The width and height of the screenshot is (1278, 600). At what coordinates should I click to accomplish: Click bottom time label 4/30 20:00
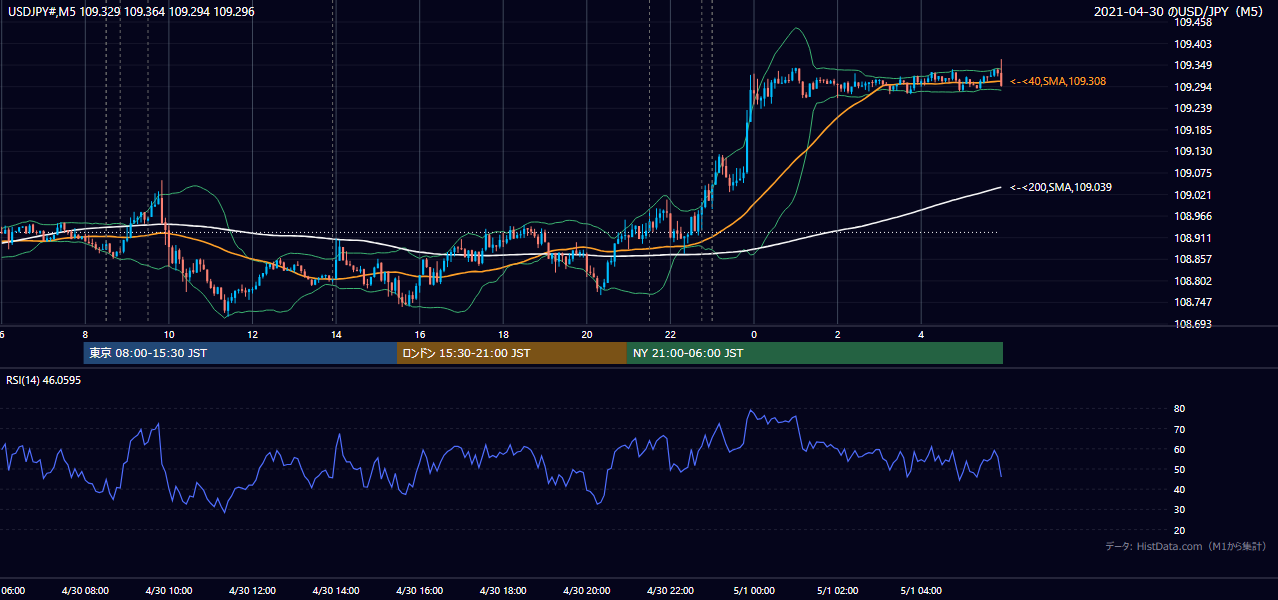pos(586,591)
